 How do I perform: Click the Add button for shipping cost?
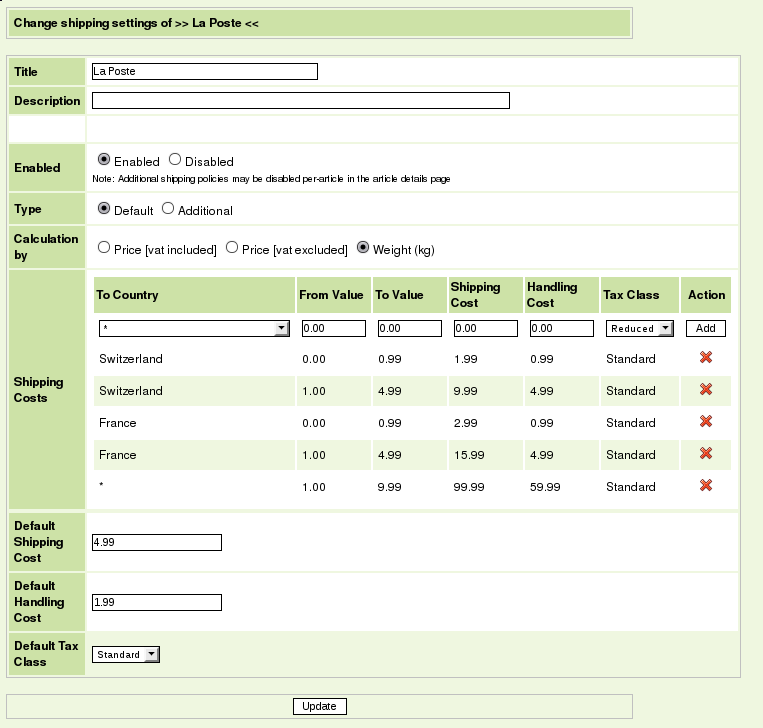coord(705,328)
